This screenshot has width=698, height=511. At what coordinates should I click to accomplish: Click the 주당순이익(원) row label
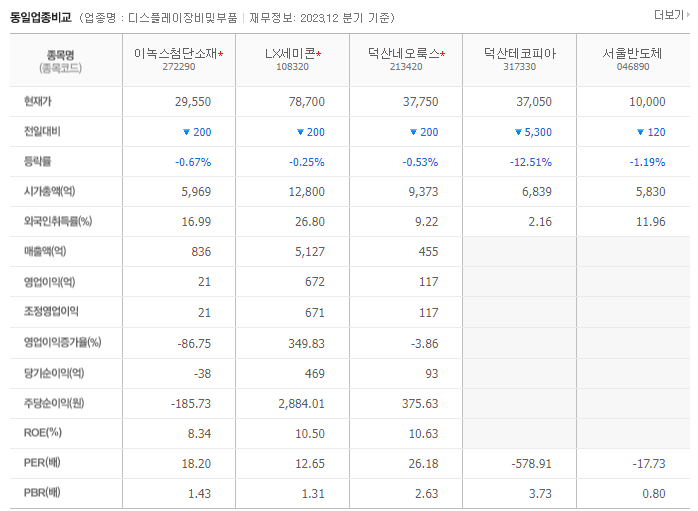(x=54, y=403)
